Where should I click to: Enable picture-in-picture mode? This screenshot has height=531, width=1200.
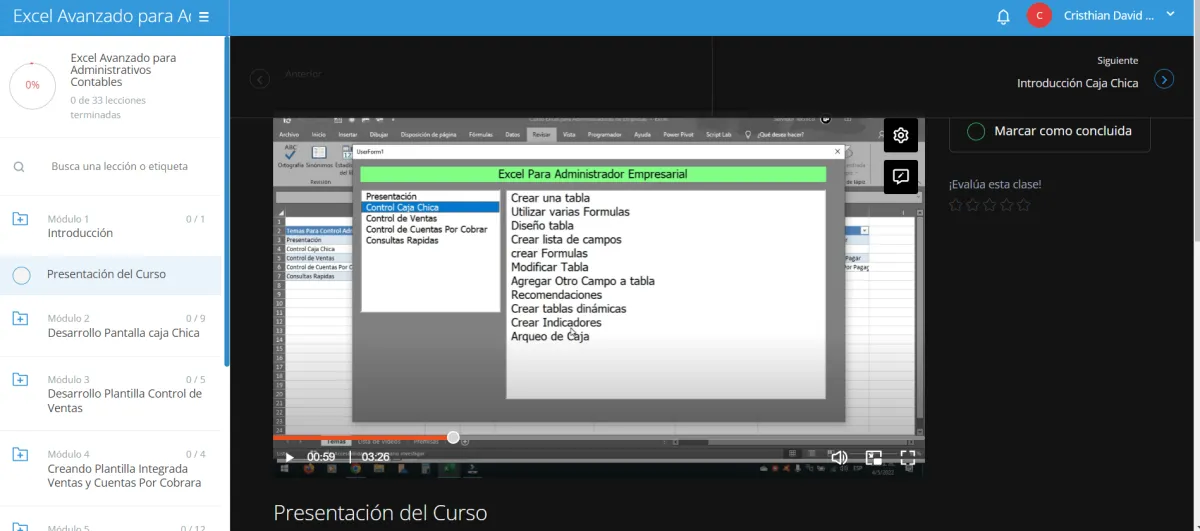pos(874,458)
